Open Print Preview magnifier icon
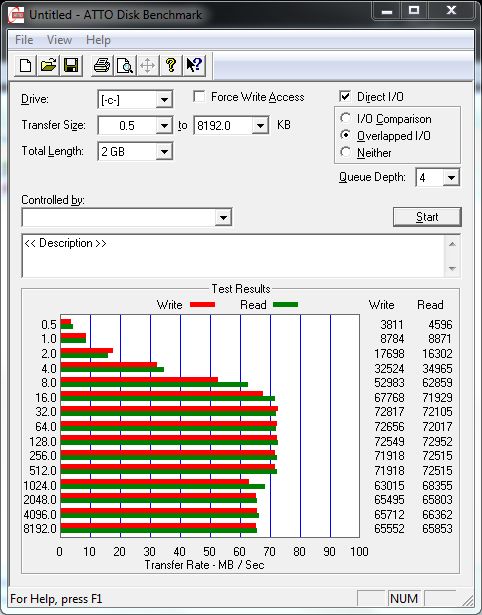Viewport: 482px width, 615px height. [125, 65]
